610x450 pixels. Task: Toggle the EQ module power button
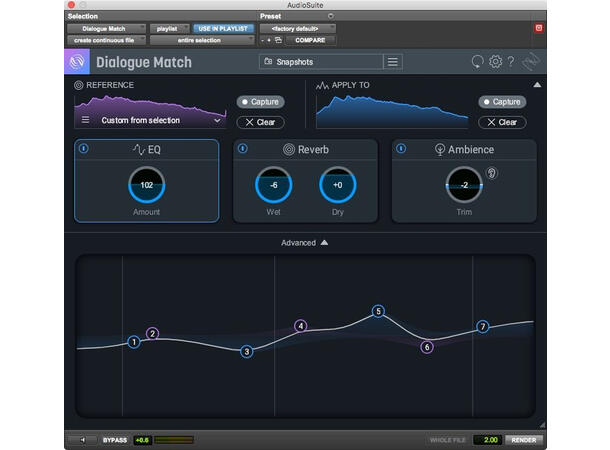click(x=84, y=149)
